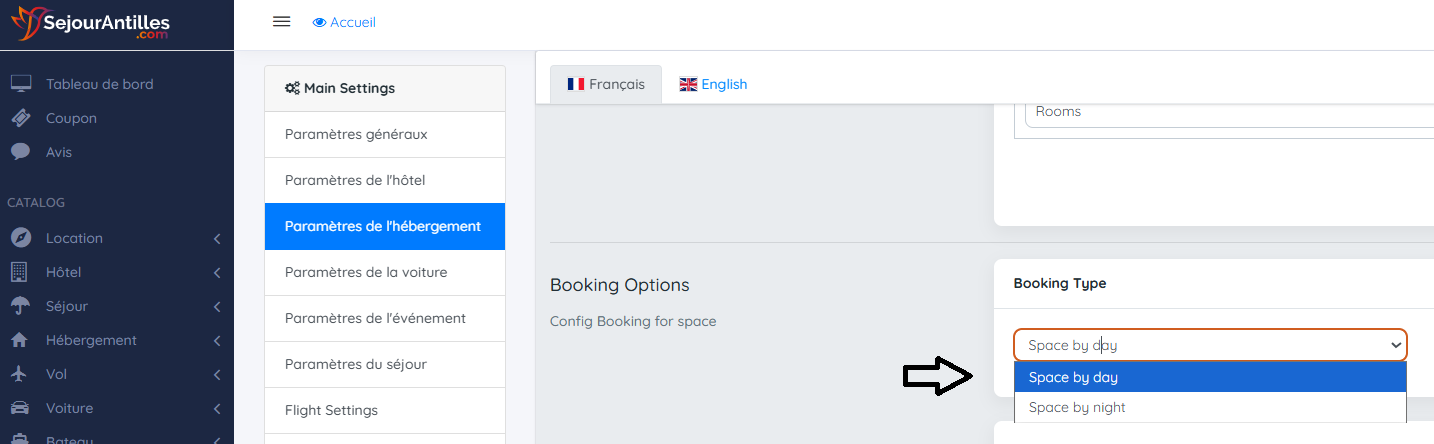The height and width of the screenshot is (444, 1434).
Task: Click the Séjour umbrella icon
Action: pos(20,306)
